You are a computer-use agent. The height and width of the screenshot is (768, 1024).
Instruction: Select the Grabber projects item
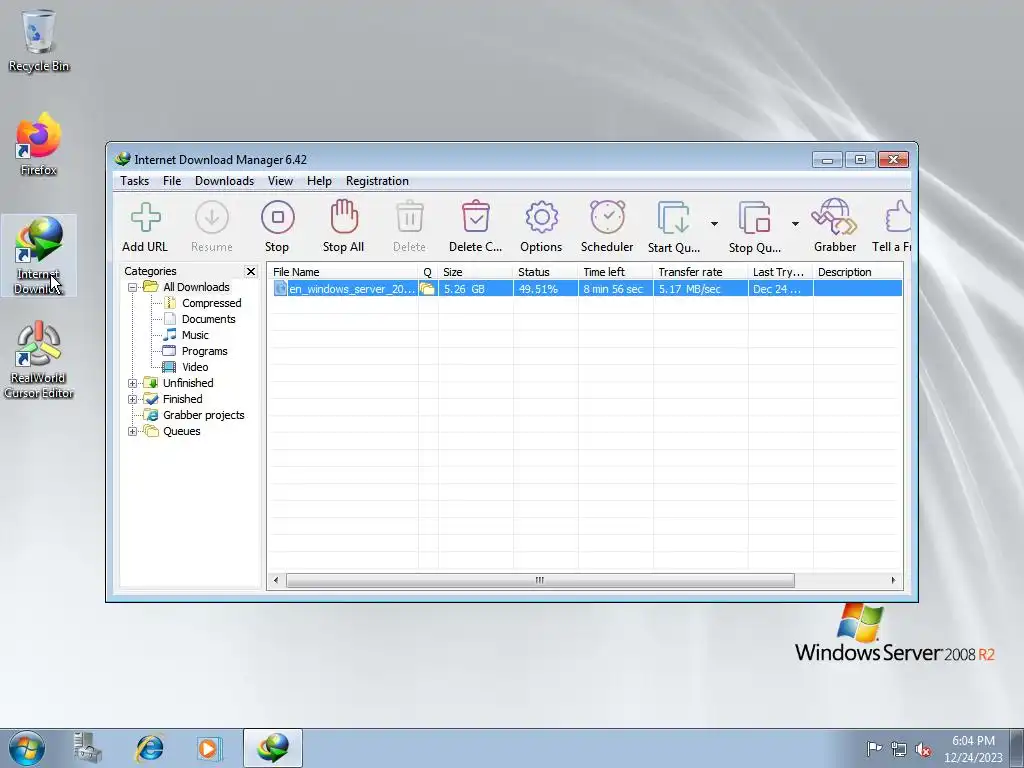[x=204, y=415]
